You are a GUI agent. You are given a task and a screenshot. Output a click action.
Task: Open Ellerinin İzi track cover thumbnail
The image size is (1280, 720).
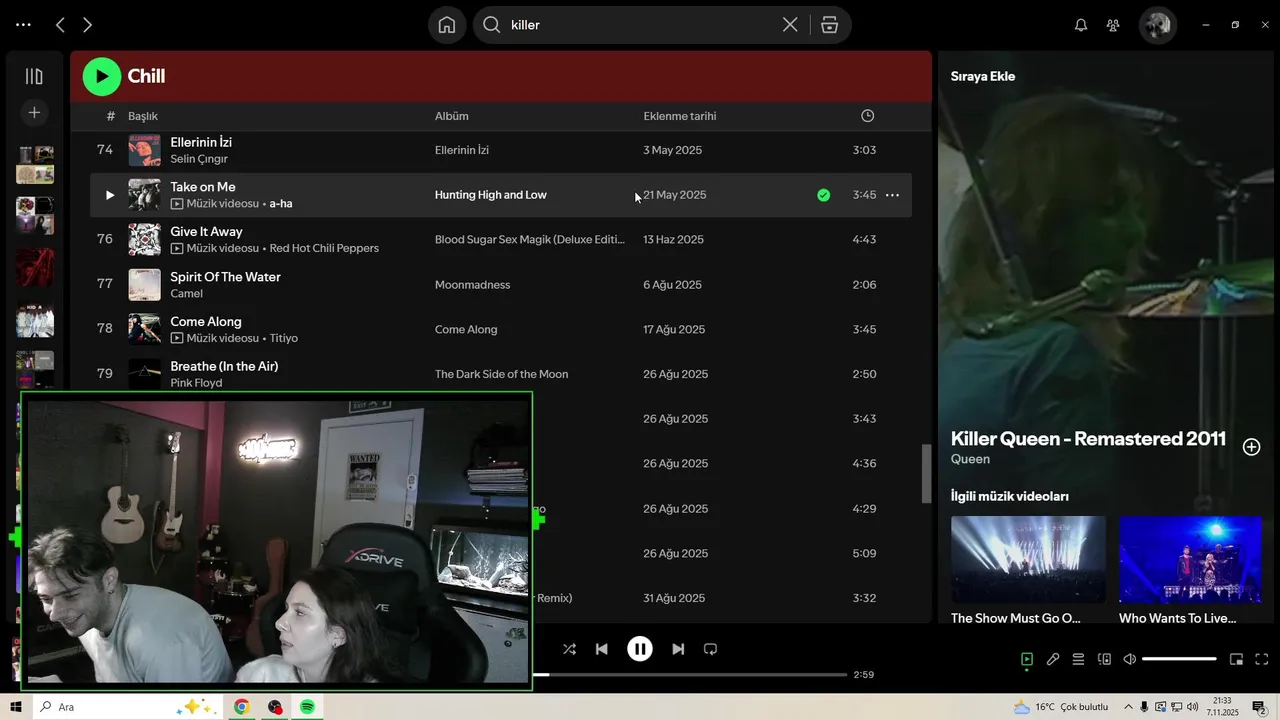pyautogui.click(x=144, y=150)
